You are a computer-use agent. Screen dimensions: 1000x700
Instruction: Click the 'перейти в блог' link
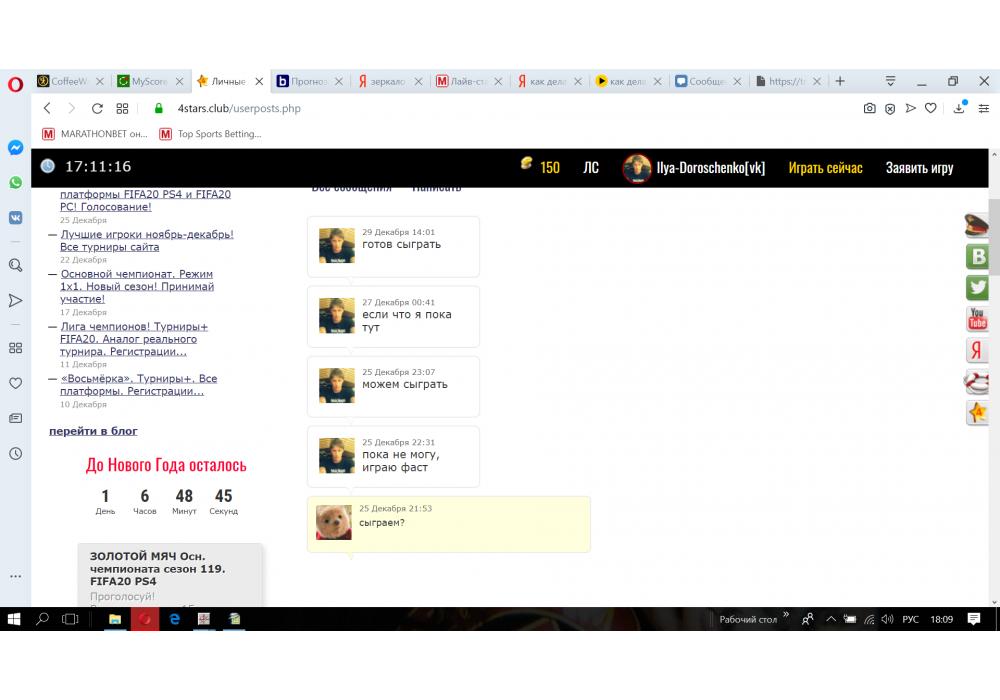click(x=93, y=431)
